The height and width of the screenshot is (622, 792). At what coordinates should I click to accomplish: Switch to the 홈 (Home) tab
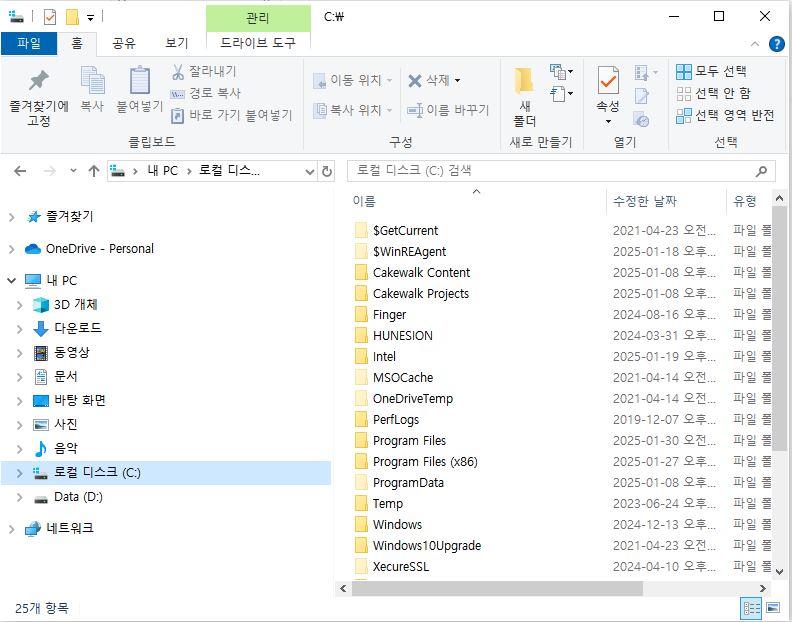click(77, 43)
